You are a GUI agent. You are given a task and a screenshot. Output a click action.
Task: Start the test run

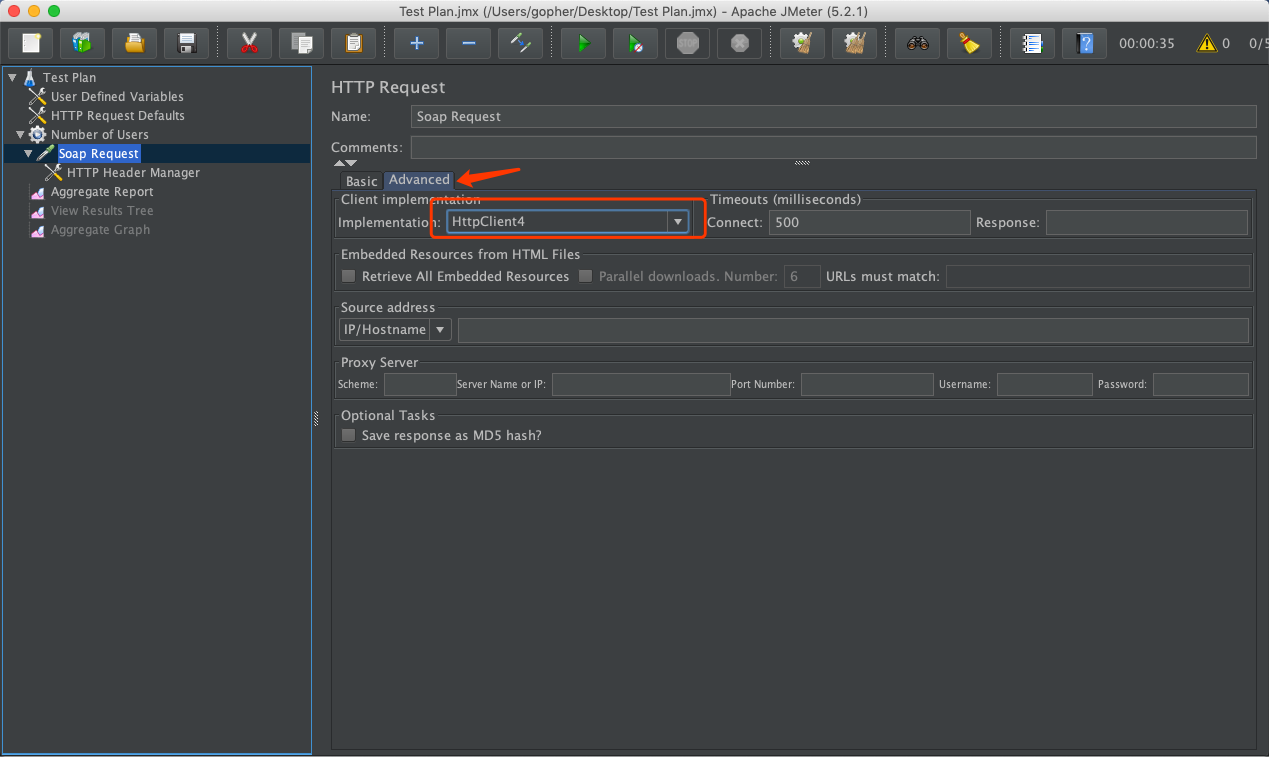click(583, 43)
